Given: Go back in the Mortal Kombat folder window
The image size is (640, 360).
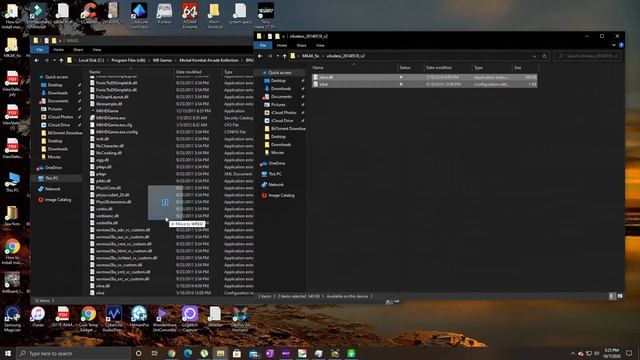Looking at the screenshot, I should point(37,60).
